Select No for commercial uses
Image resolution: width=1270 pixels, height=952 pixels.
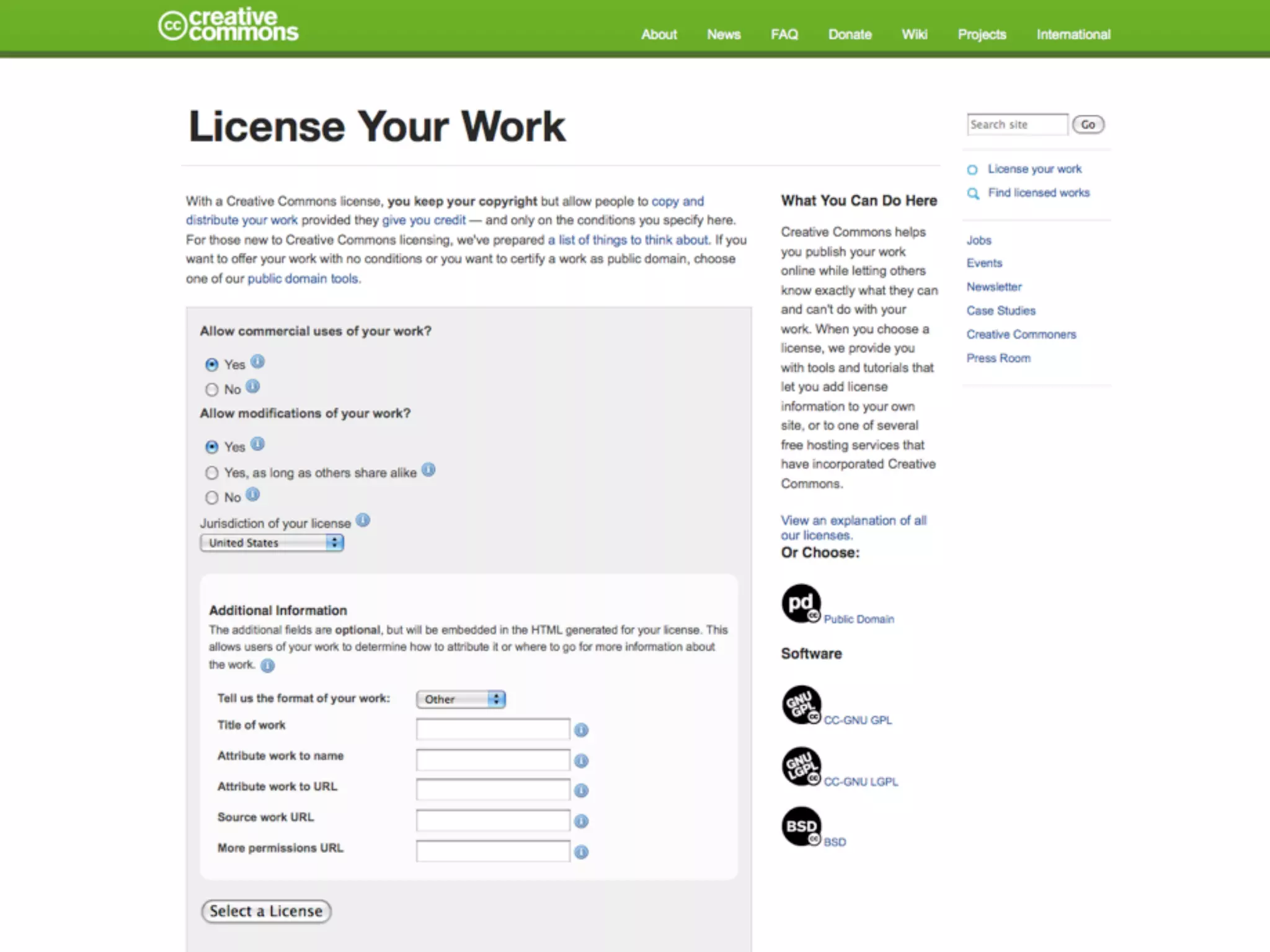212,390
